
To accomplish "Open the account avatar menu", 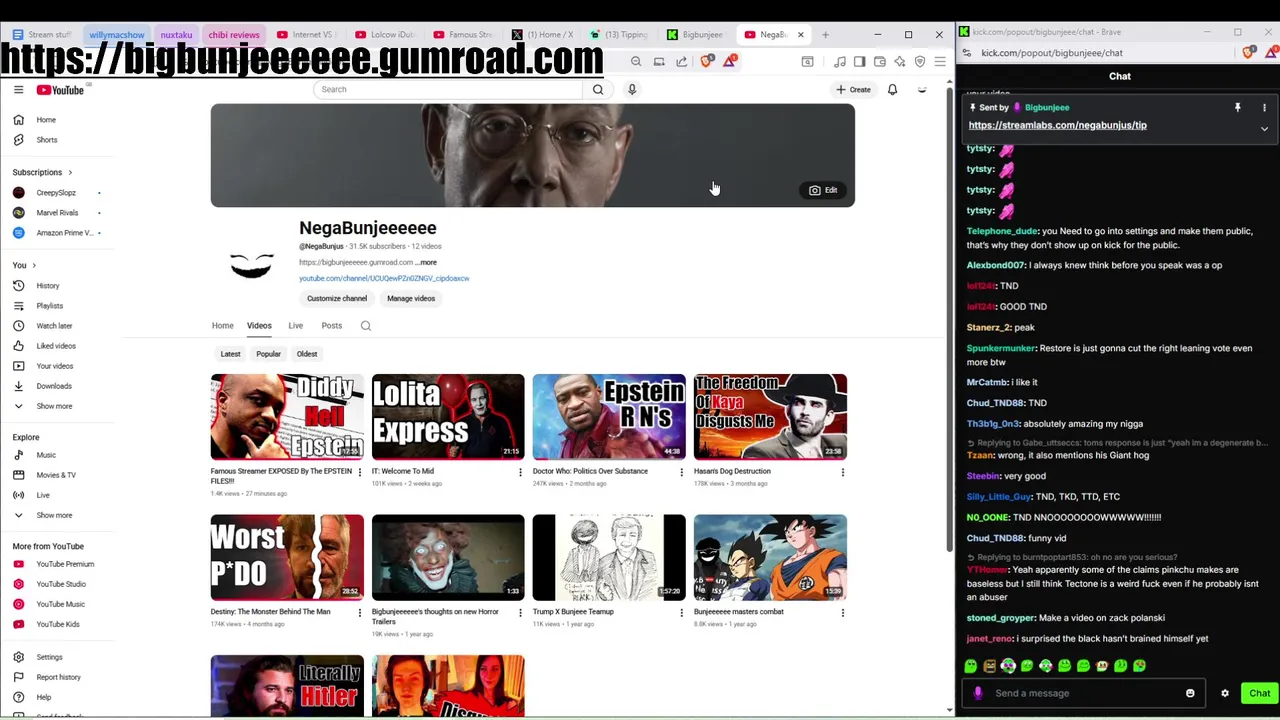I will [922, 90].
